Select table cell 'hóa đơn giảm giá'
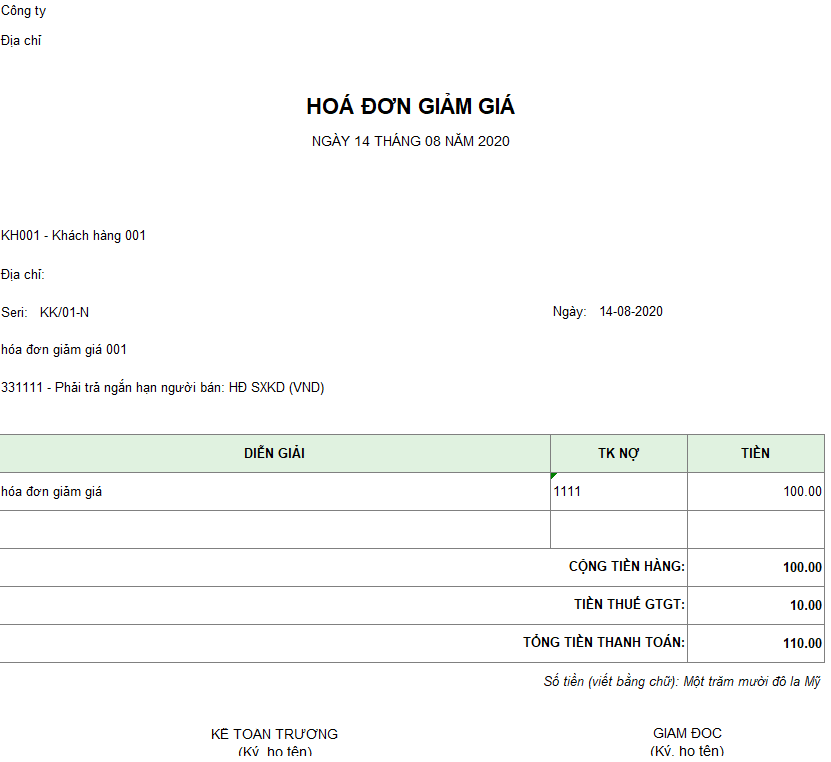The width and height of the screenshot is (831, 762). click(275, 492)
